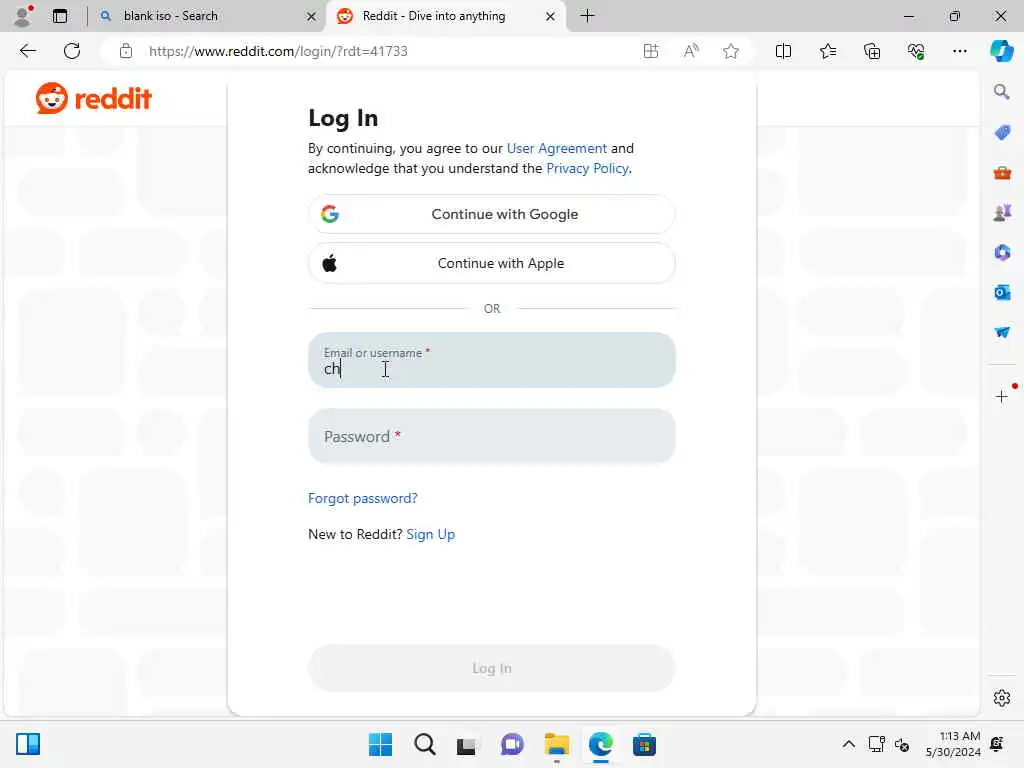Viewport: 1024px width, 768px height.
Task: Go back with the browser back arrow
Action: (27, 51)
